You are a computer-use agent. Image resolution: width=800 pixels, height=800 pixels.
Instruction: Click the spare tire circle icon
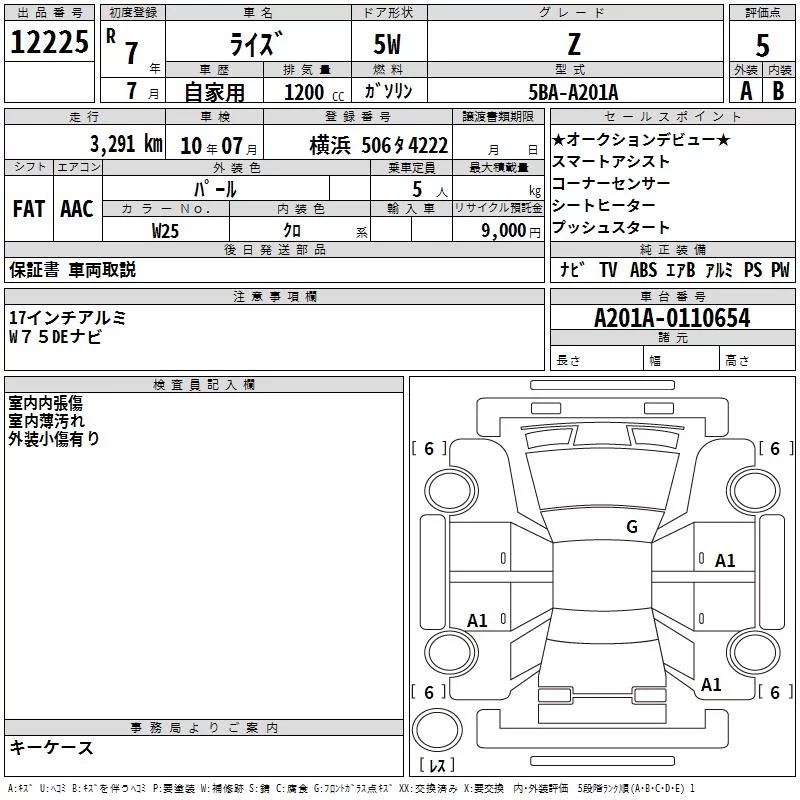click(437, 731)
